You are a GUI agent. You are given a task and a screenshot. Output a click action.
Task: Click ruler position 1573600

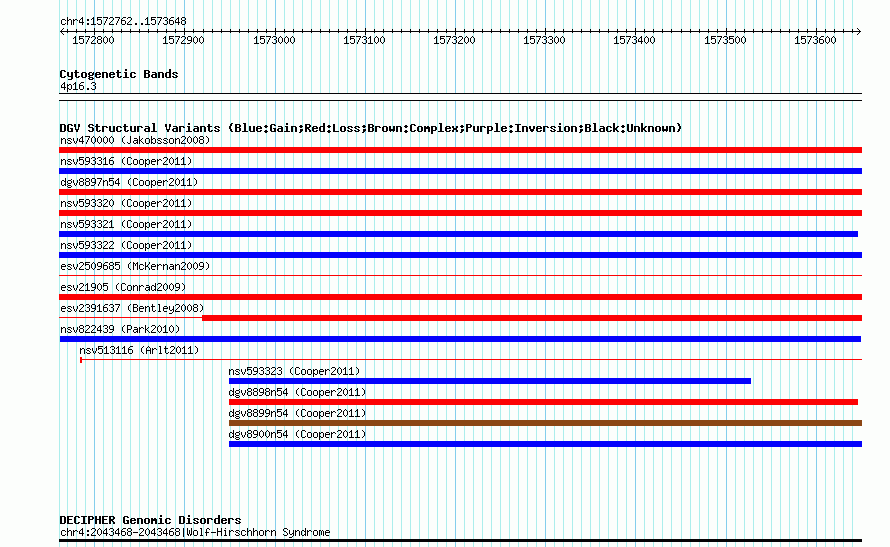[x=815, y=40]
